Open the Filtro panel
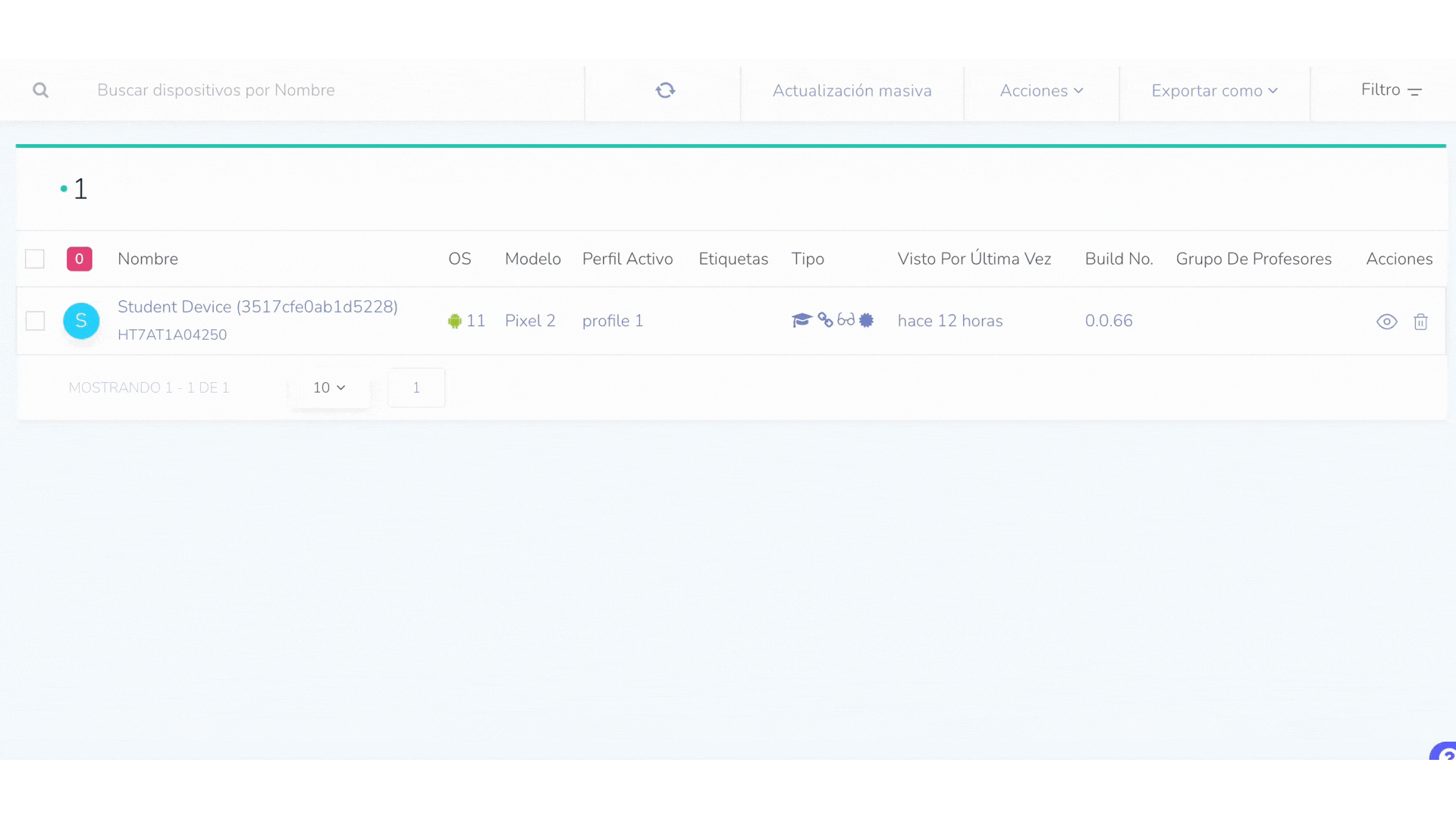The image size is (1456, 819). 1391,90
